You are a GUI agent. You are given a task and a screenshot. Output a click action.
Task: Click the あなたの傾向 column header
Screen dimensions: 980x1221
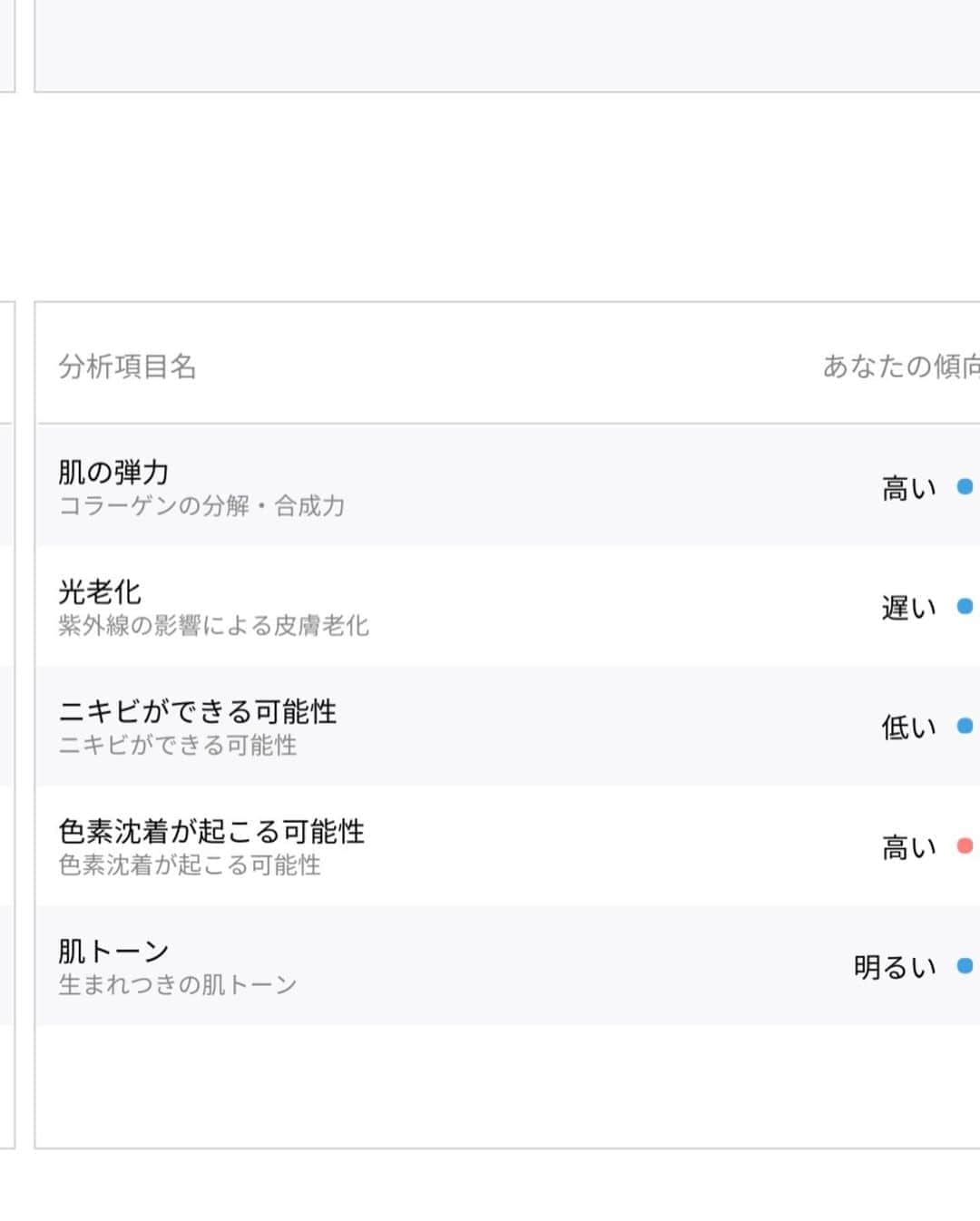click(x=901, y=366)
